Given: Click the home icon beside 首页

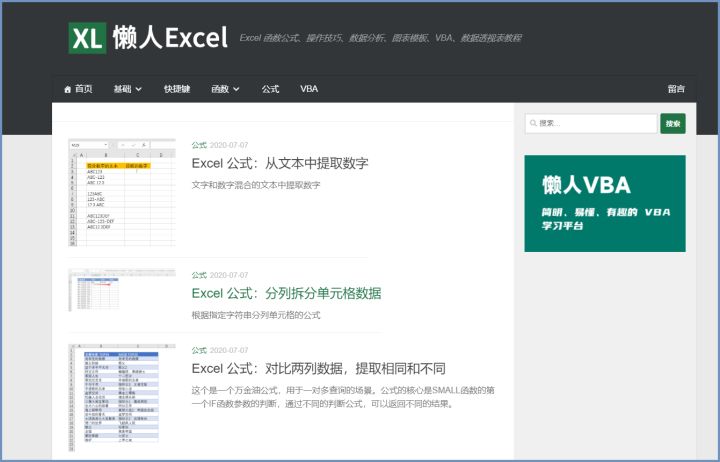Looking at the screenshot, I should [68, 89].
